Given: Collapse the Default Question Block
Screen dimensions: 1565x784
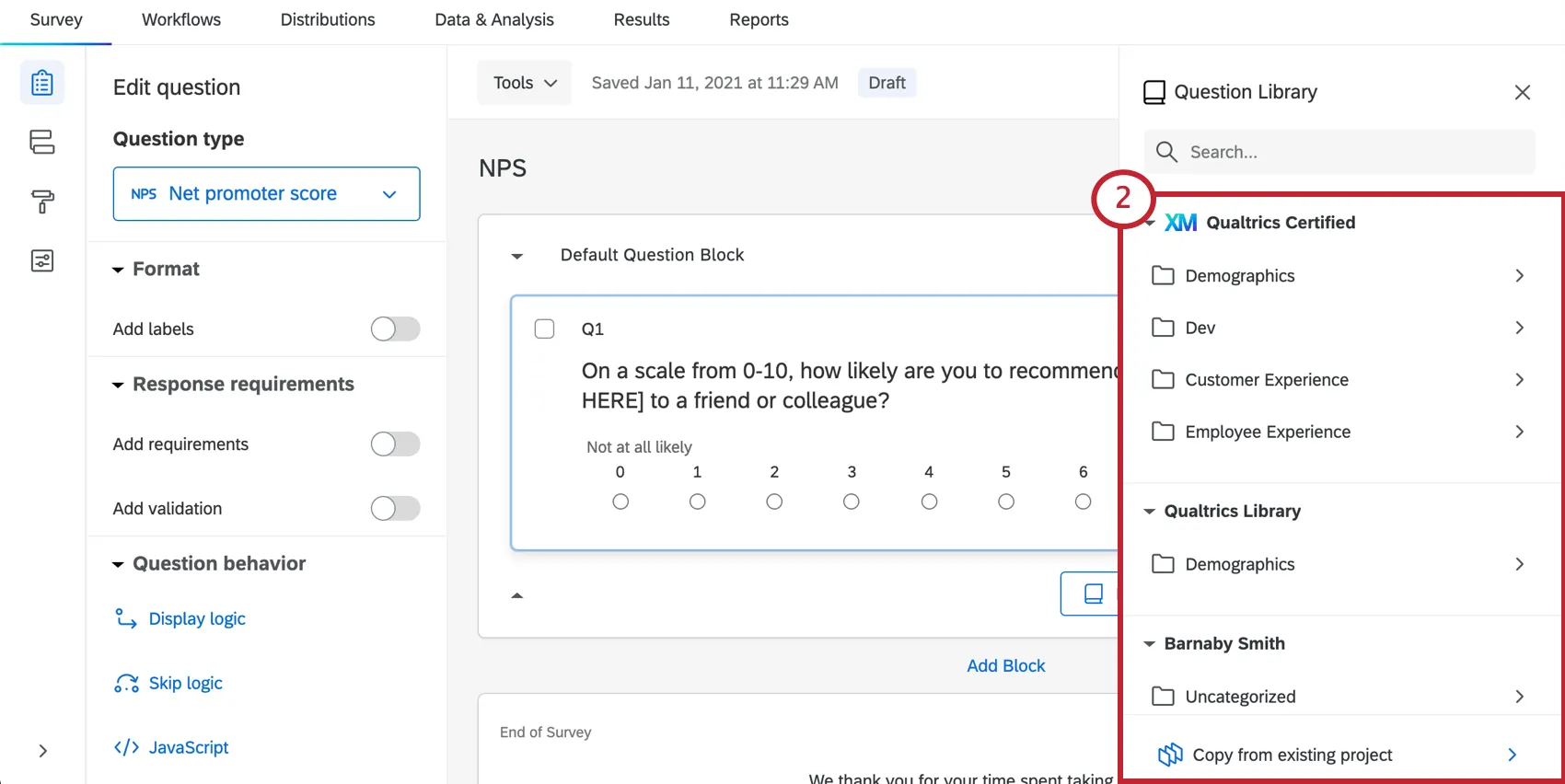Looking at the screenshot, I should coord(517,256).
